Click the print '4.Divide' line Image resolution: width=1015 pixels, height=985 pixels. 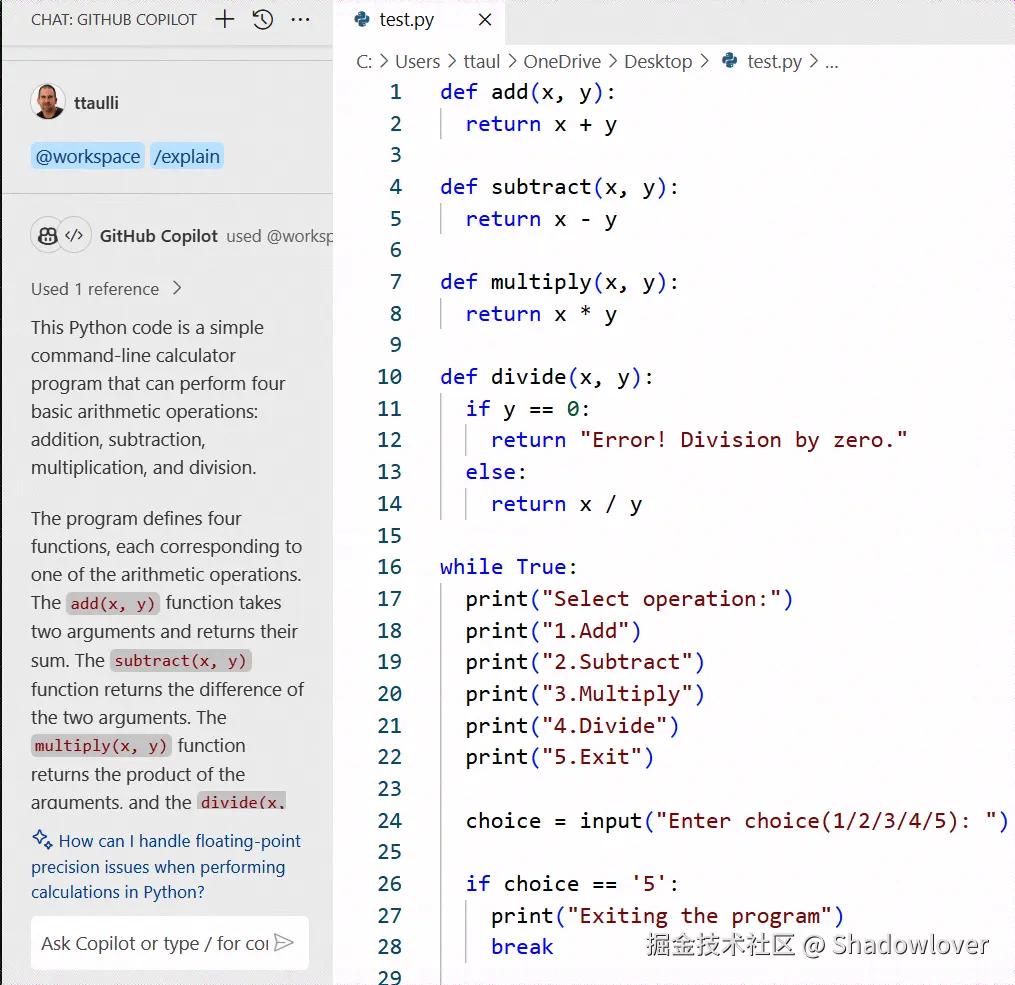(572, 726)
